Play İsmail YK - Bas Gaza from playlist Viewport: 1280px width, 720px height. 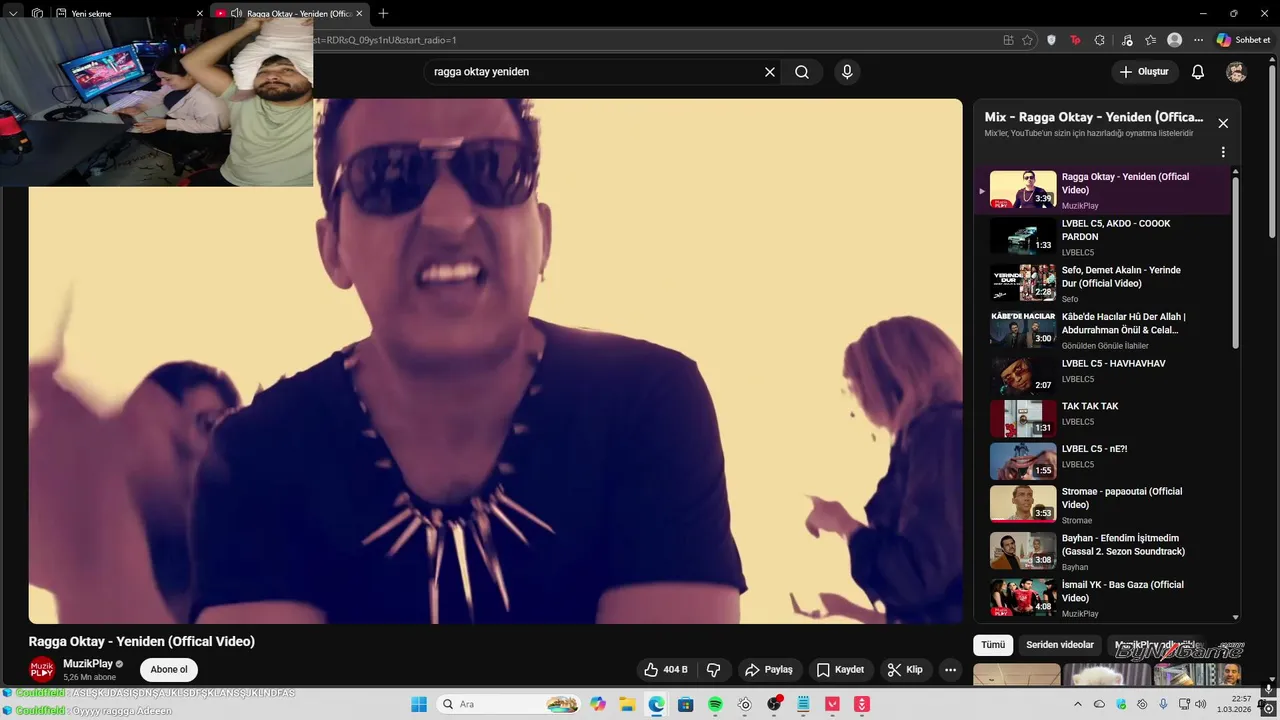[1102, 598]
